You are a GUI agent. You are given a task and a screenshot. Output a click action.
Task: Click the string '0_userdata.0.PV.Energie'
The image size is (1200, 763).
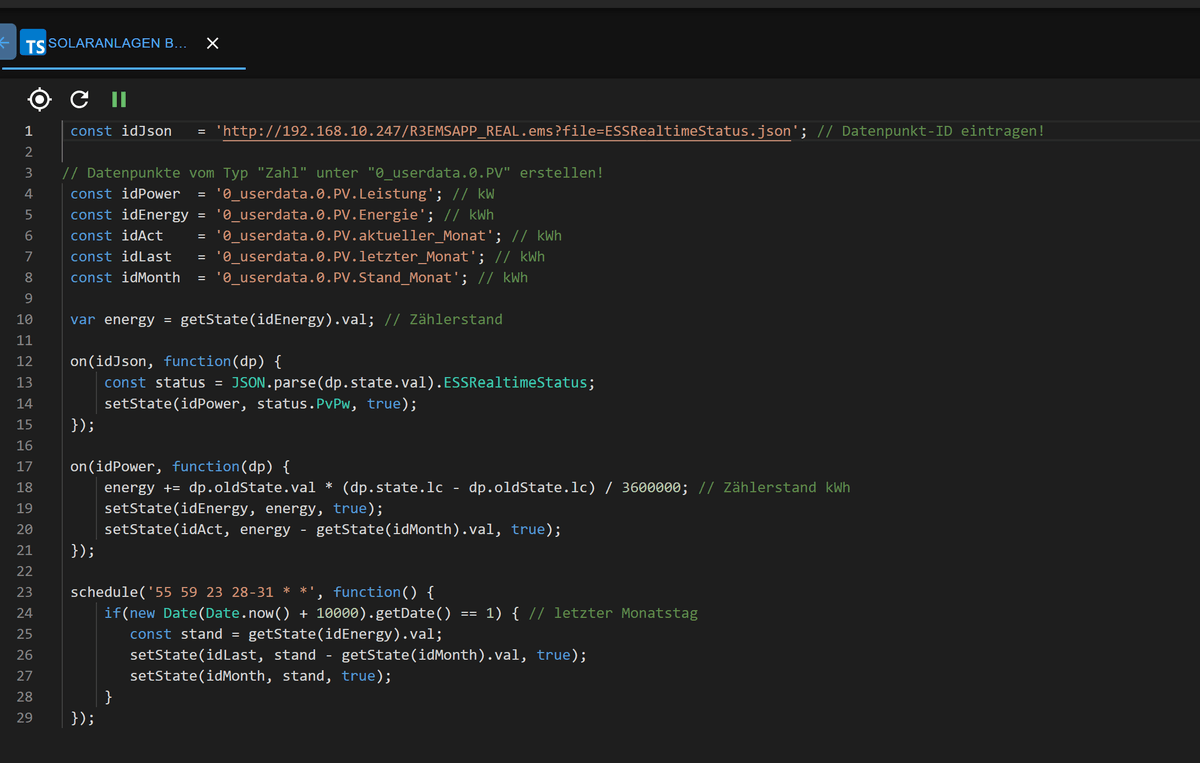(320, 215)
